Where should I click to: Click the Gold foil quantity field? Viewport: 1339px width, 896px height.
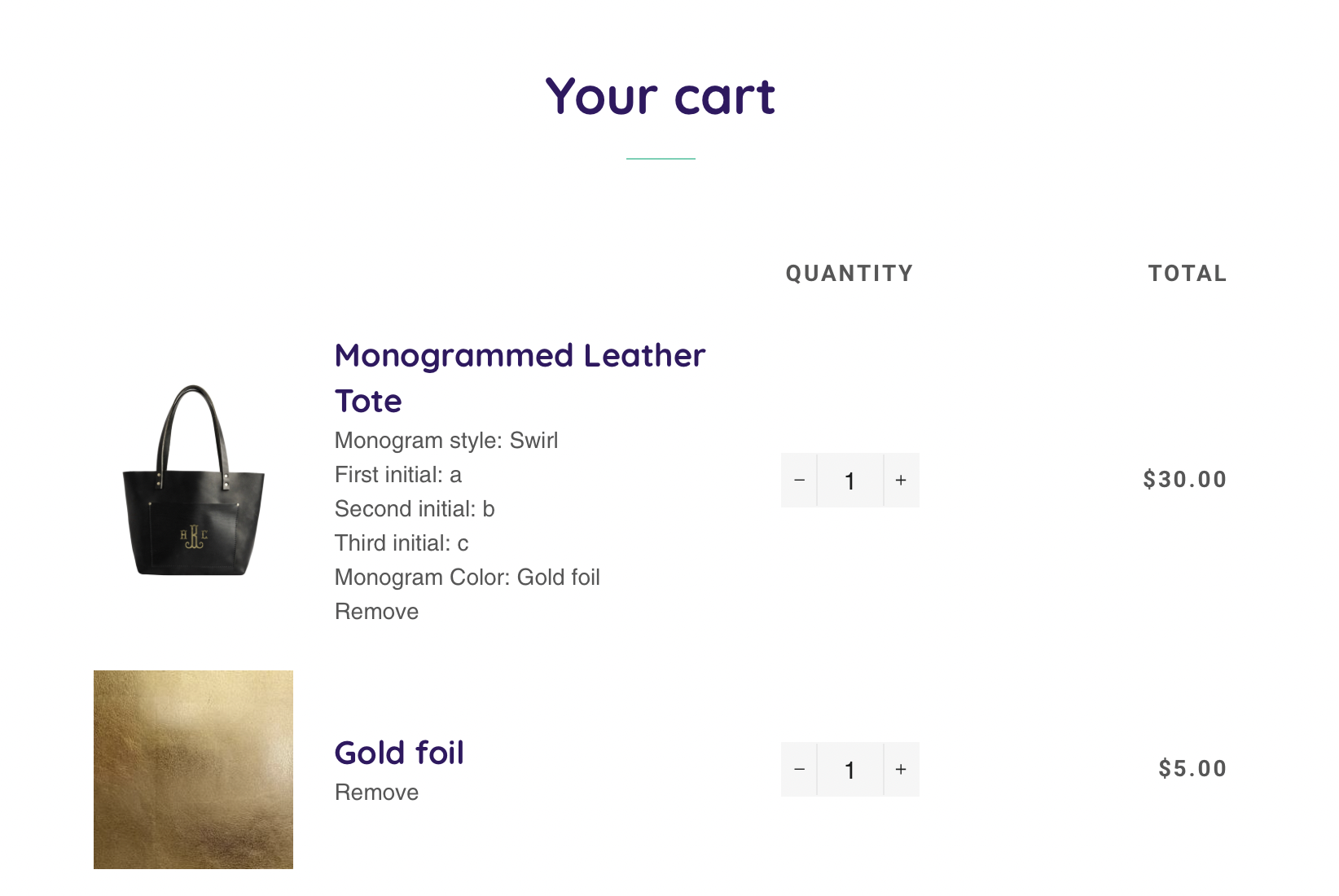coord(849,770)
